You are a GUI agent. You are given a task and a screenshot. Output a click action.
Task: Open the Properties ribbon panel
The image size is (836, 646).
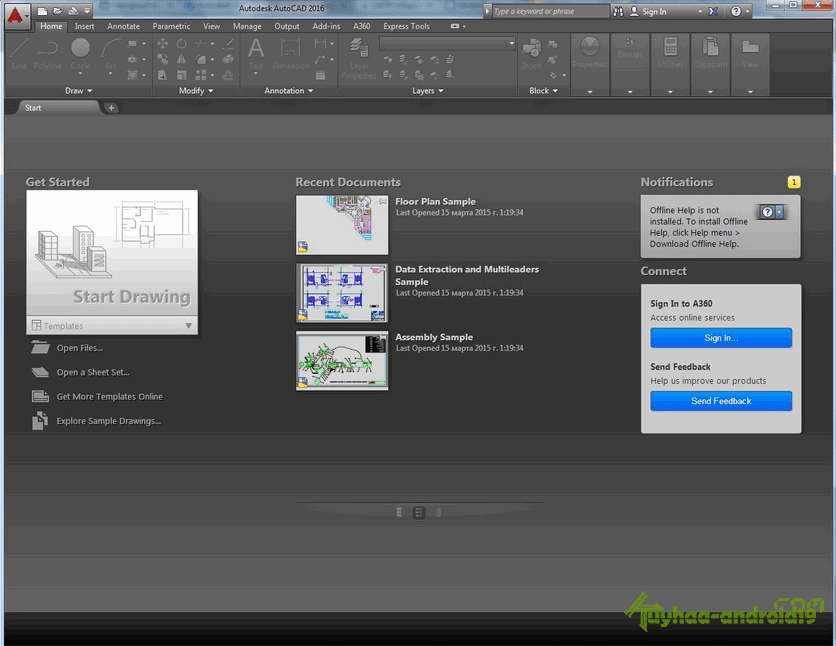click(590, 64)
